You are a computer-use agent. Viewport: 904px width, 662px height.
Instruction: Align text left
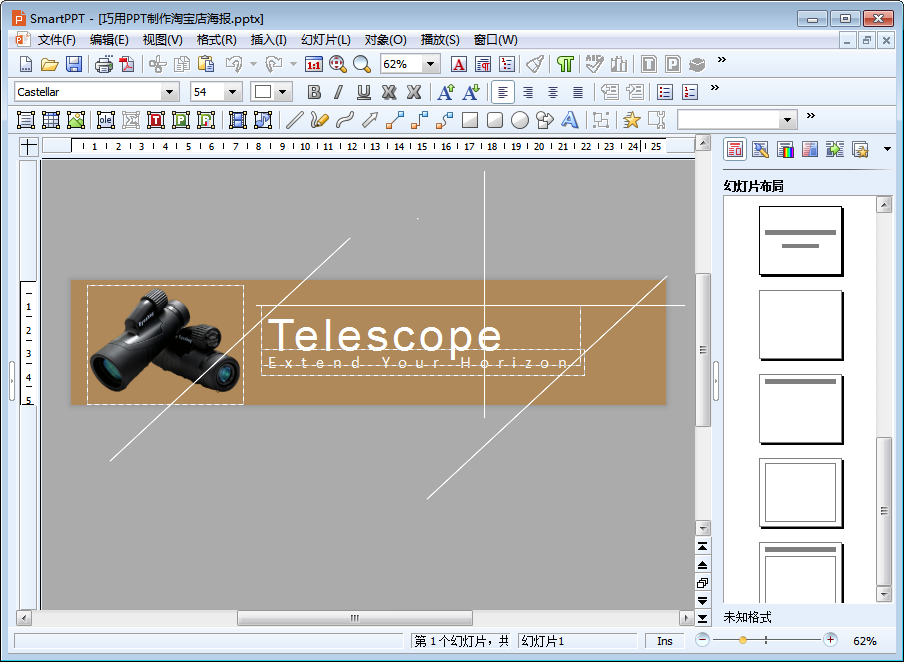point(503,92)
